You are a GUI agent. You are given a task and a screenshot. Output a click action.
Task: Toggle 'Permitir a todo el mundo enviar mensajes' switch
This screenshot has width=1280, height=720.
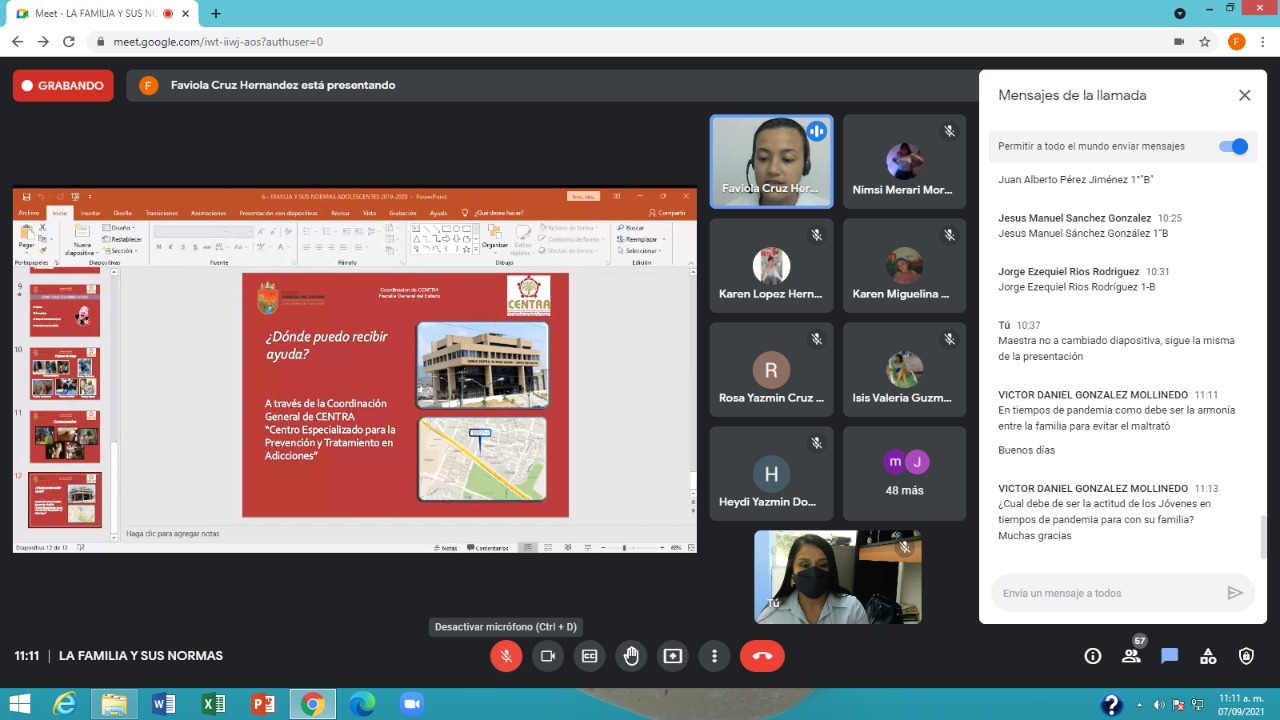pos(1234,146)
